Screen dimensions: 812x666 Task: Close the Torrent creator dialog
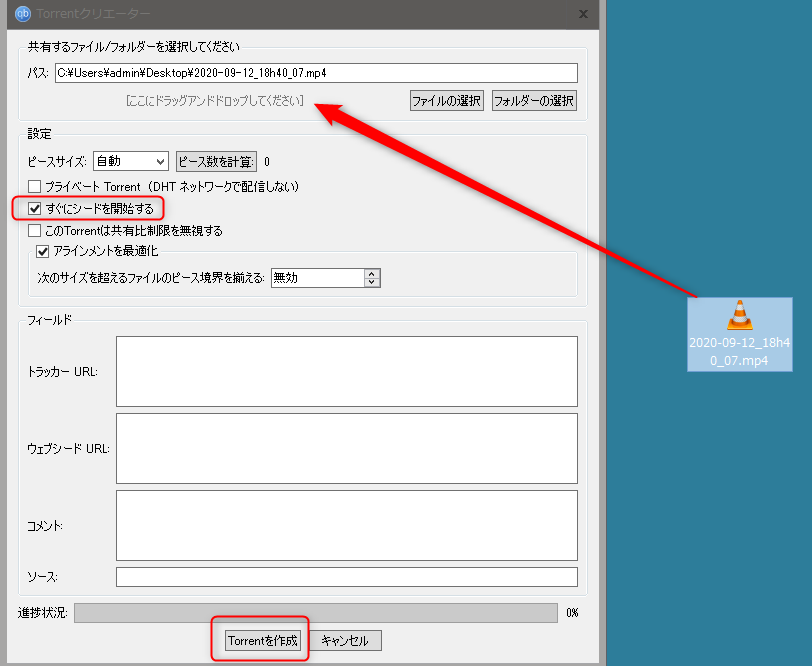[x=584, y=14]
